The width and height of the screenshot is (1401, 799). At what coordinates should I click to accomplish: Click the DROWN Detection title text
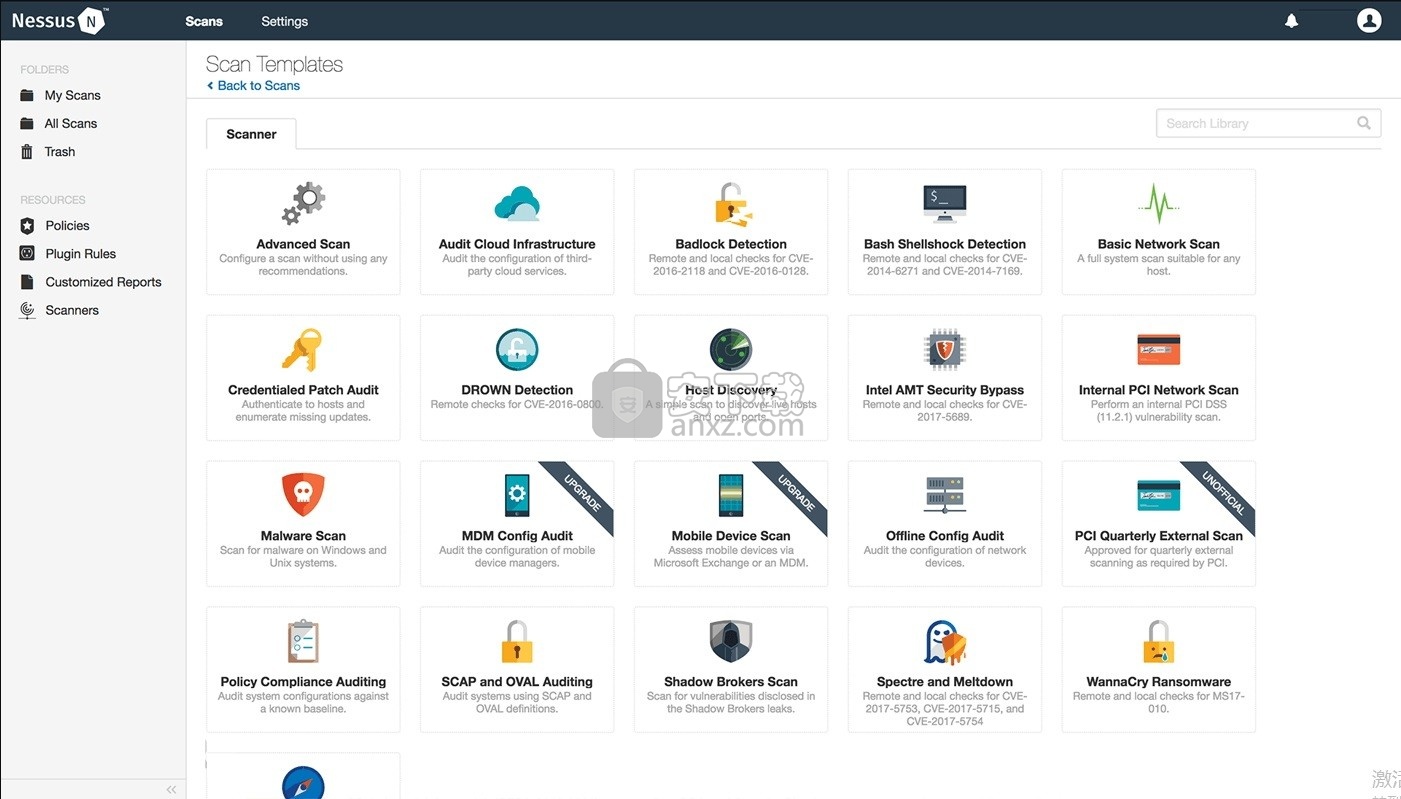(517, 390)
